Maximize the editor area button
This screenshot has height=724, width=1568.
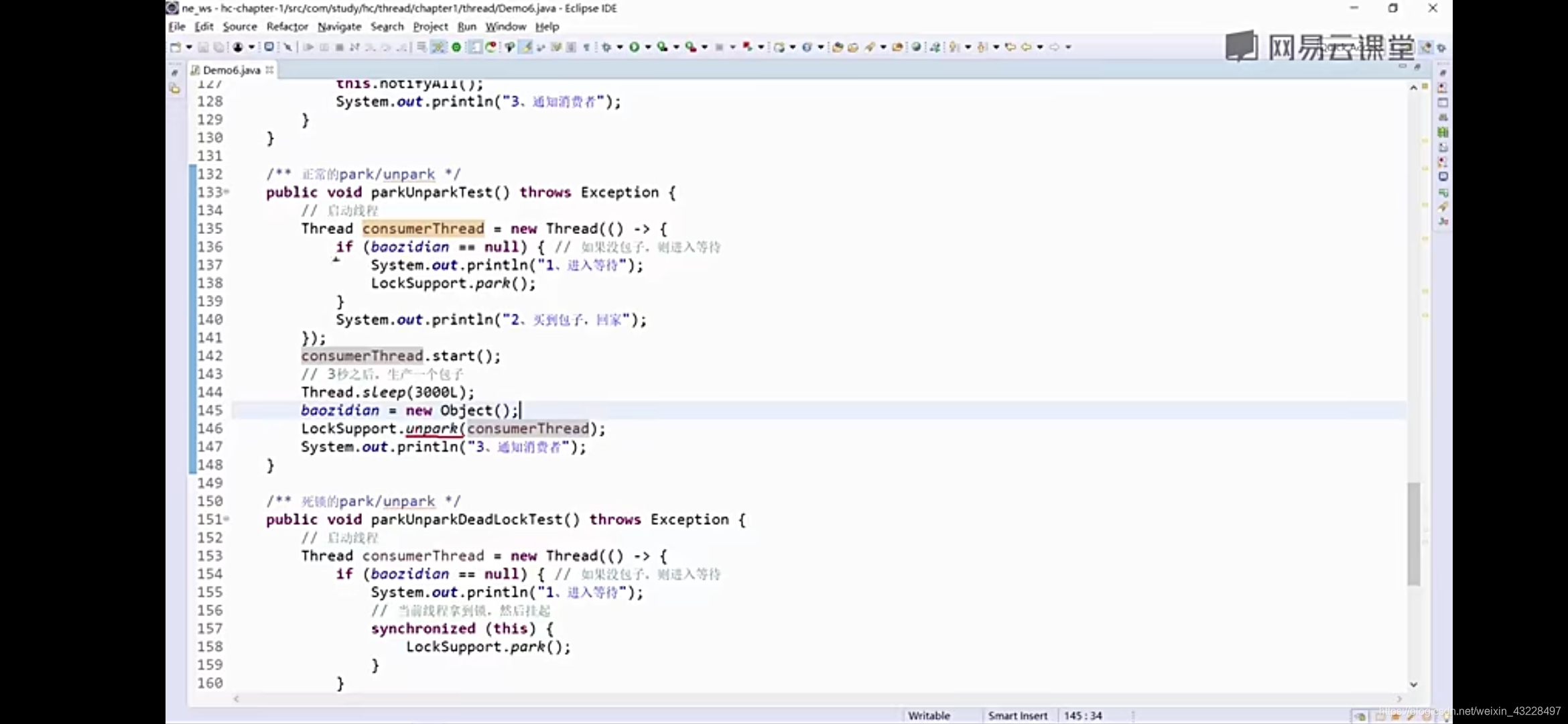click(x=1417, y=66)
